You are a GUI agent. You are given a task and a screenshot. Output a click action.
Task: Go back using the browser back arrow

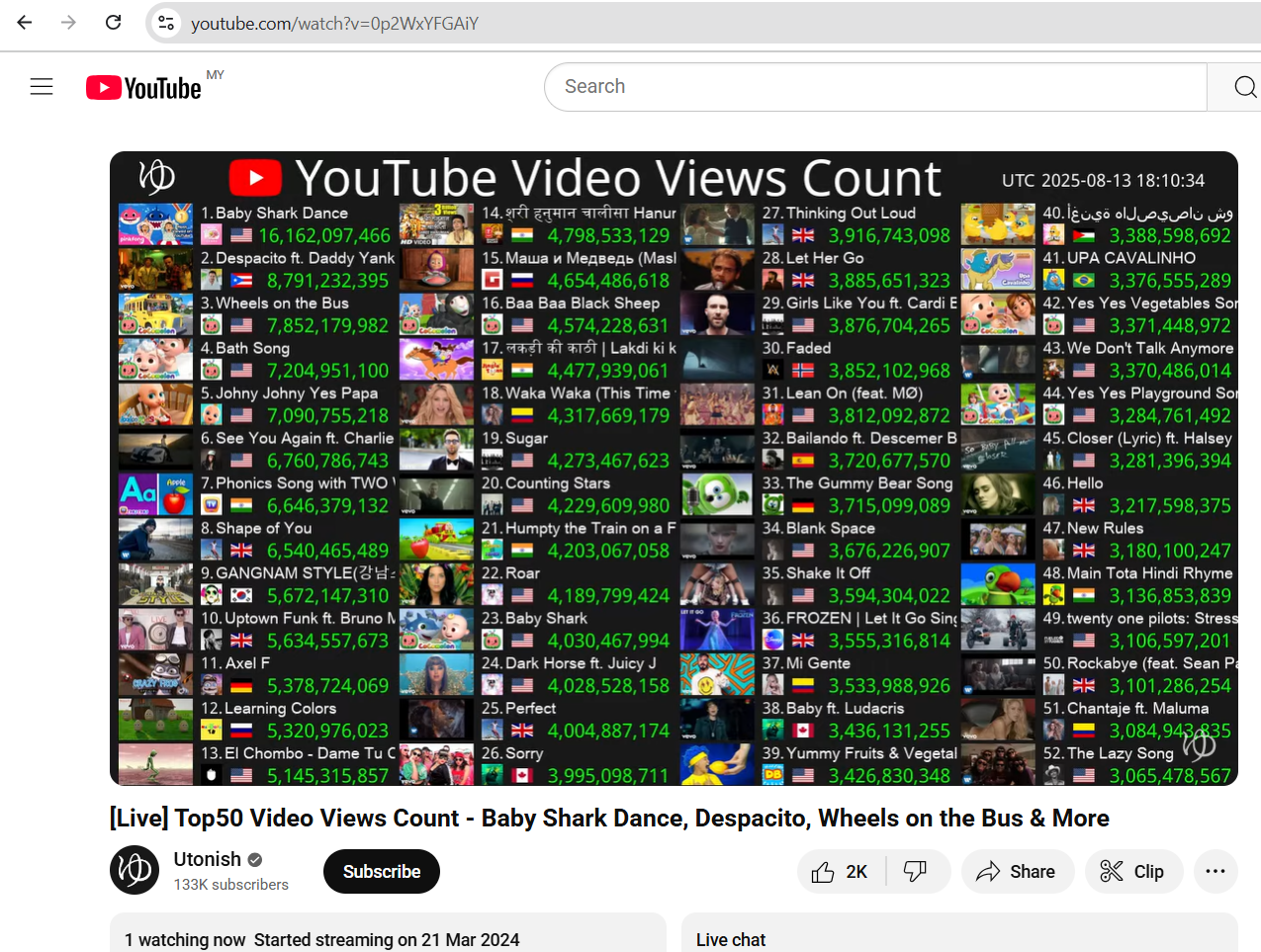(25, 23)
